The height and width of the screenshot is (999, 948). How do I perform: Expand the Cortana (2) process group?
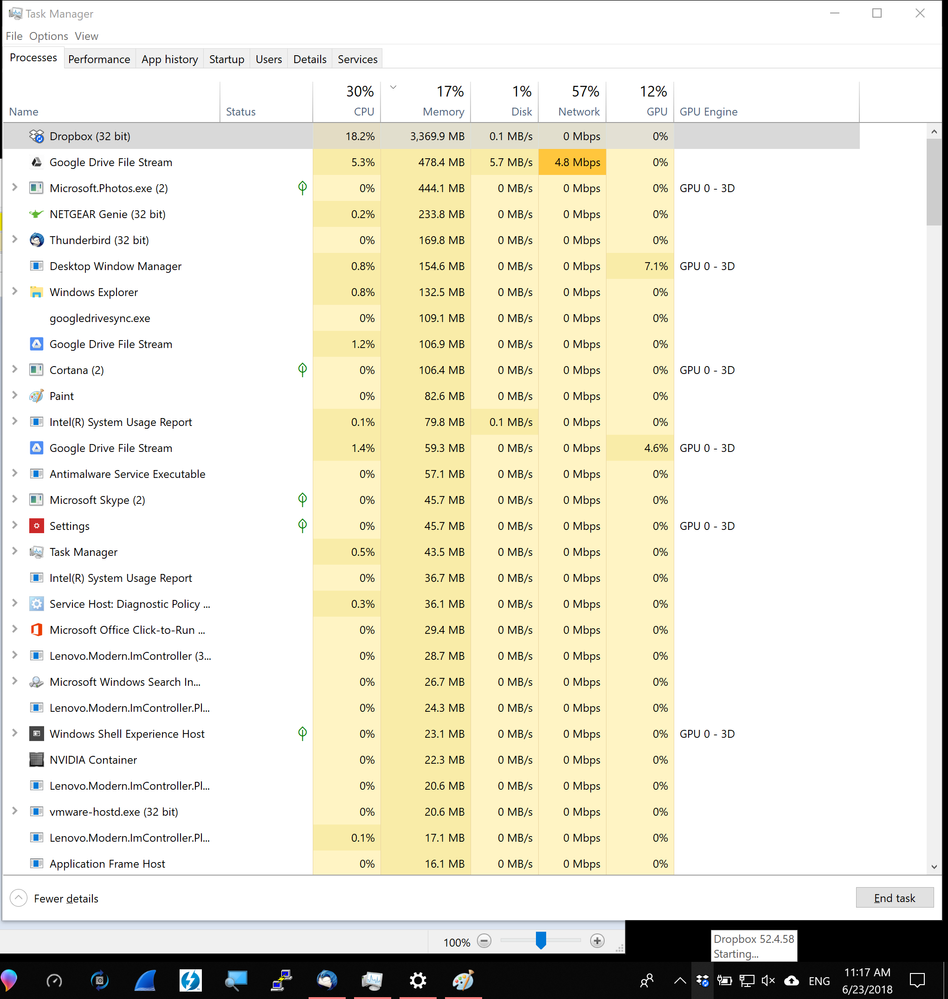tap(14, 370)
